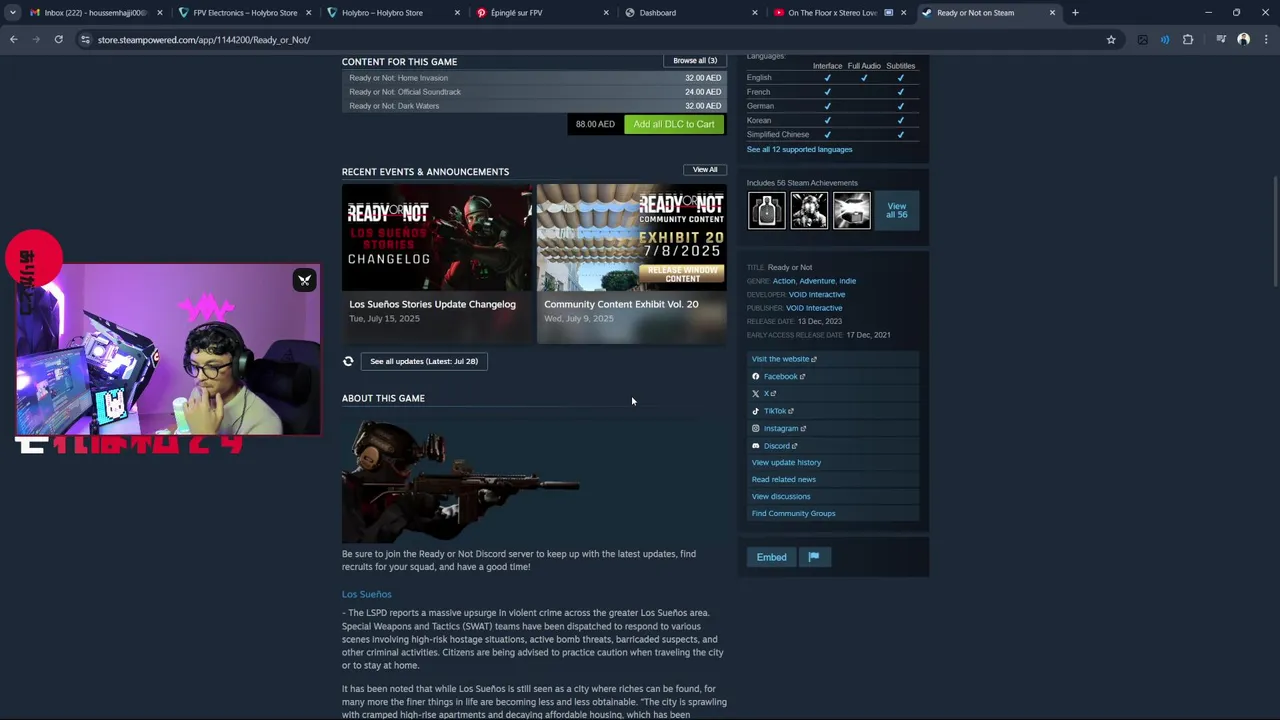1280x720 pixels.
Task: Click See all updates (Latest: Jul 28)
Action: 424,361
